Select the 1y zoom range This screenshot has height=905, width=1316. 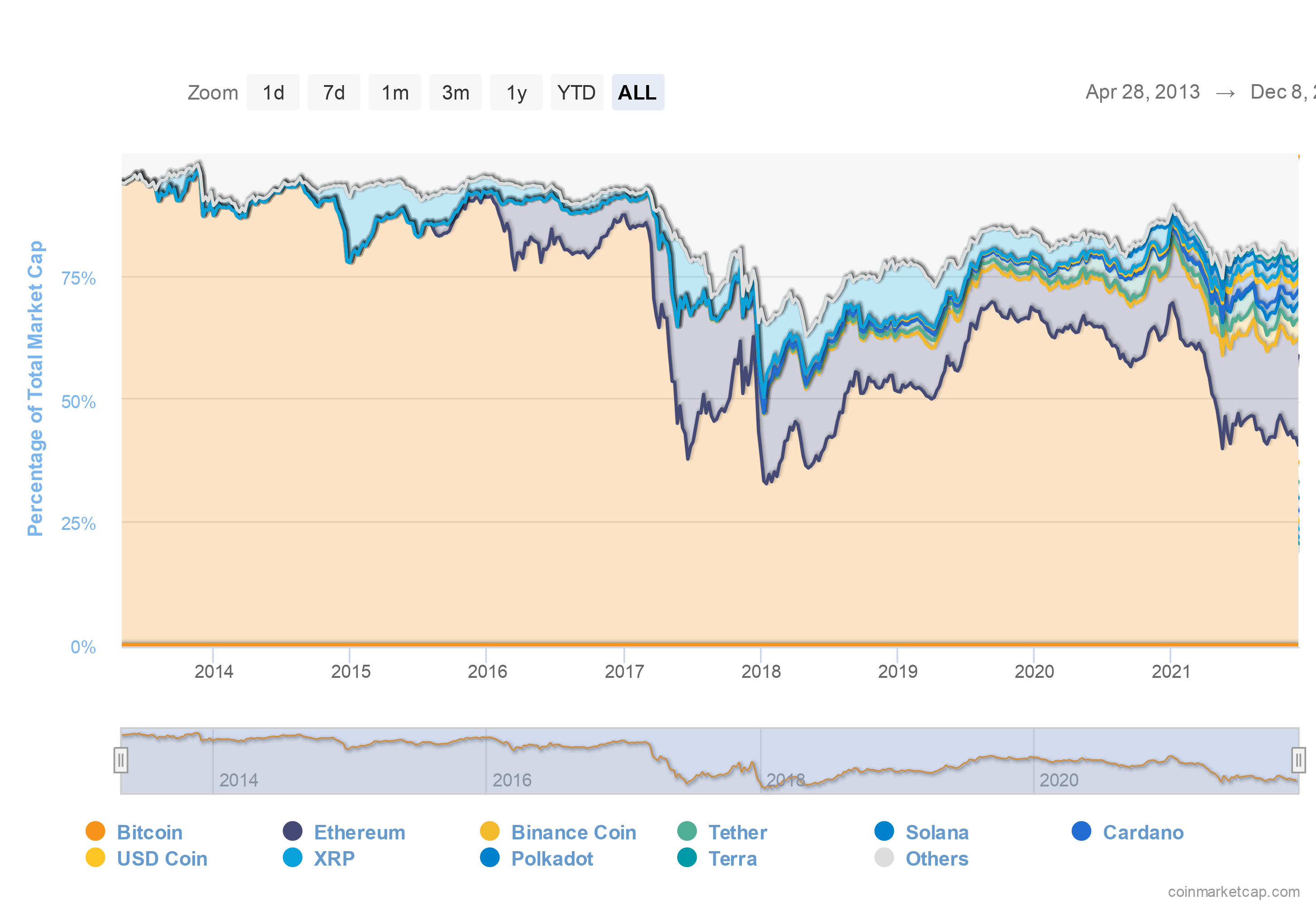pos(516,92)
